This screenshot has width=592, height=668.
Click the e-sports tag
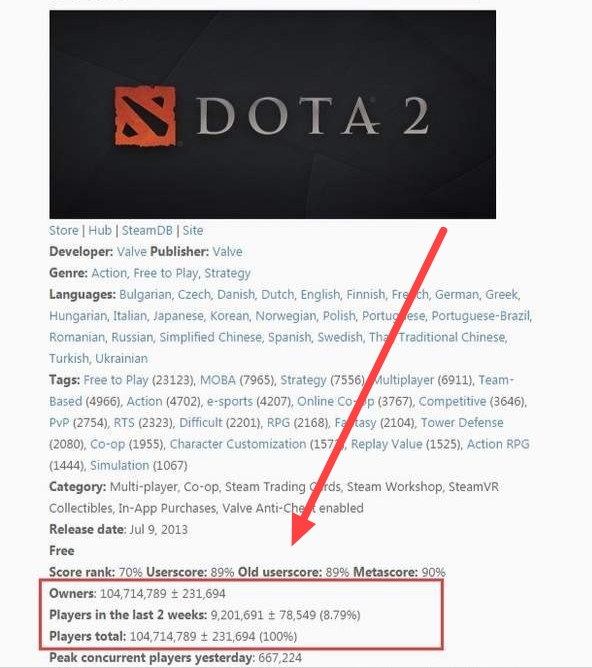(x=230, y=401)
